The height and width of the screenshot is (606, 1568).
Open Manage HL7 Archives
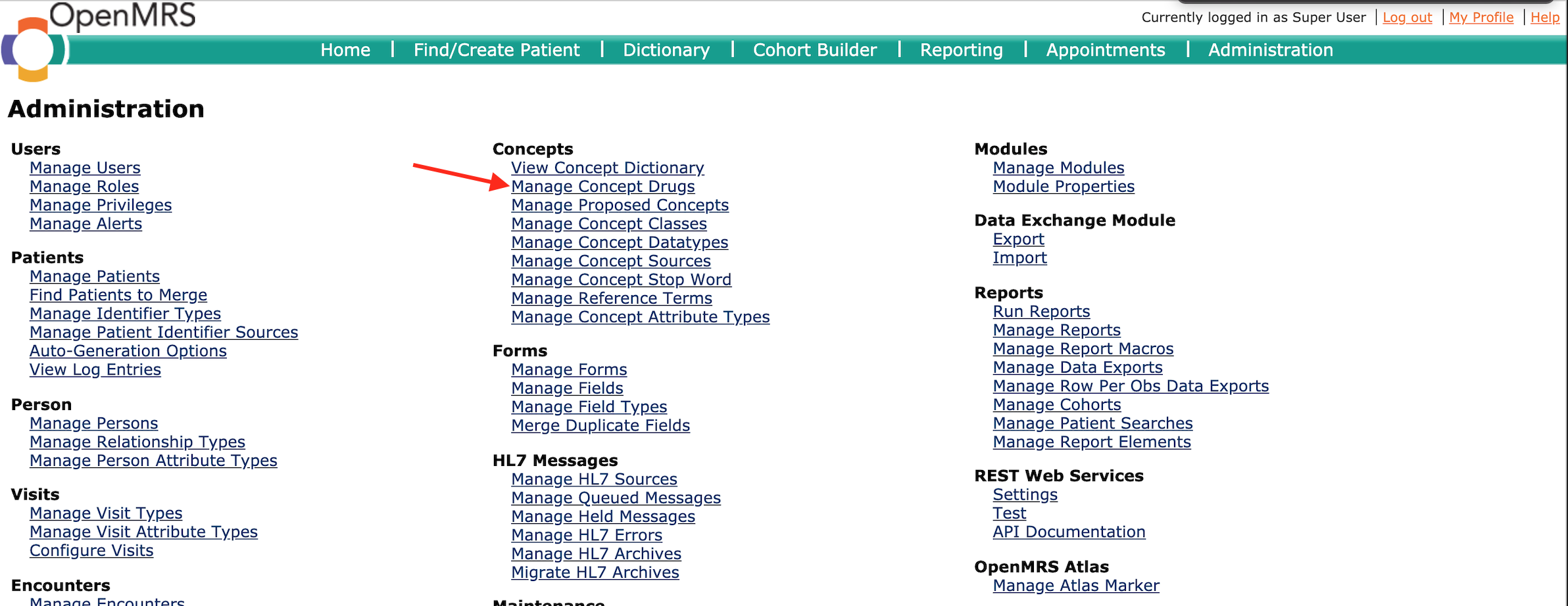point(597,554)
